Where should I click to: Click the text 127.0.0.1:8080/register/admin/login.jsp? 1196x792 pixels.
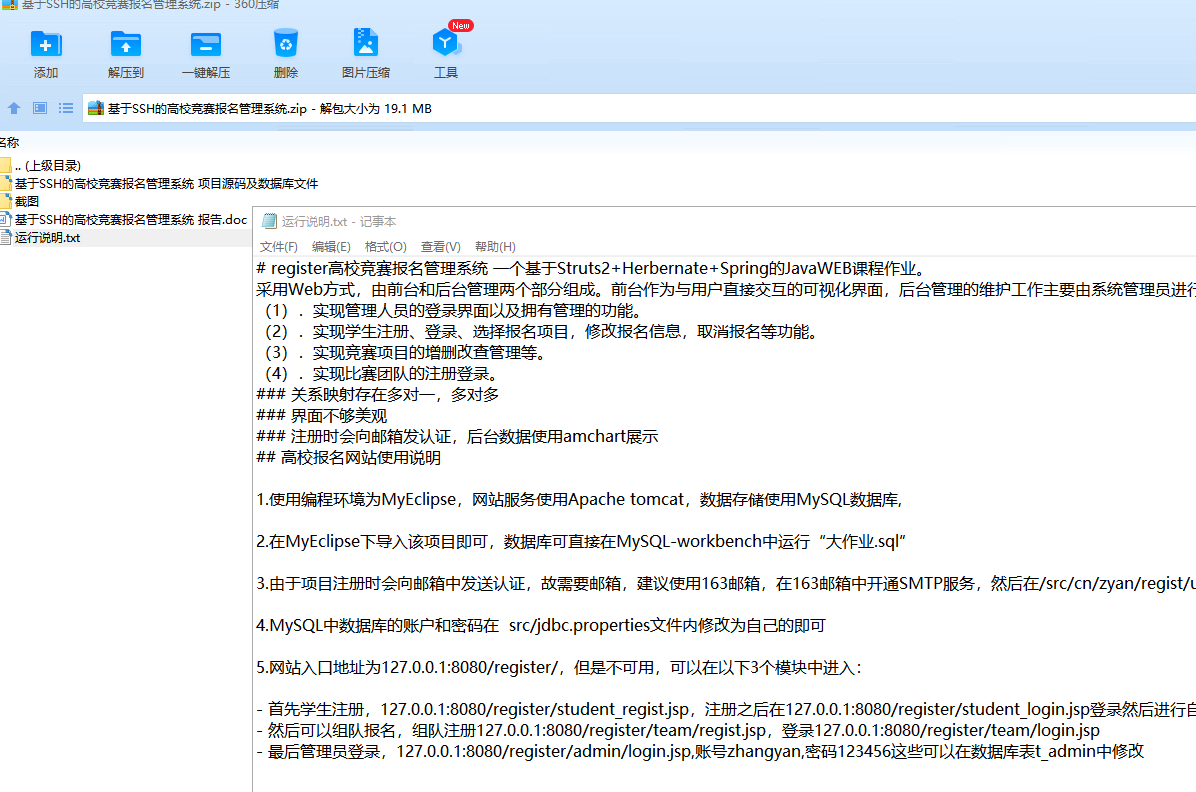544,752
